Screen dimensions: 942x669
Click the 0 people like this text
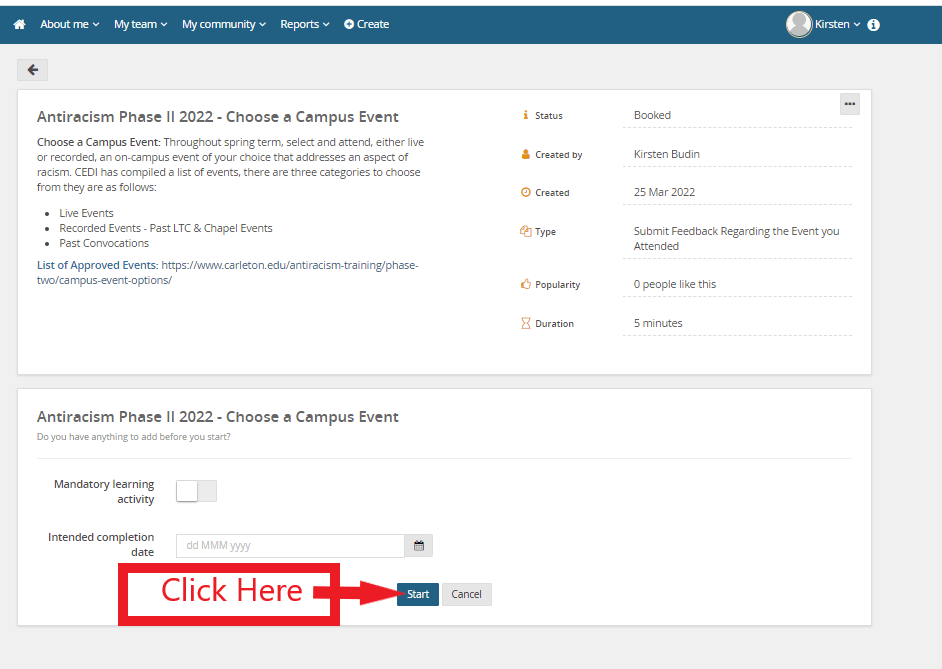675,284
